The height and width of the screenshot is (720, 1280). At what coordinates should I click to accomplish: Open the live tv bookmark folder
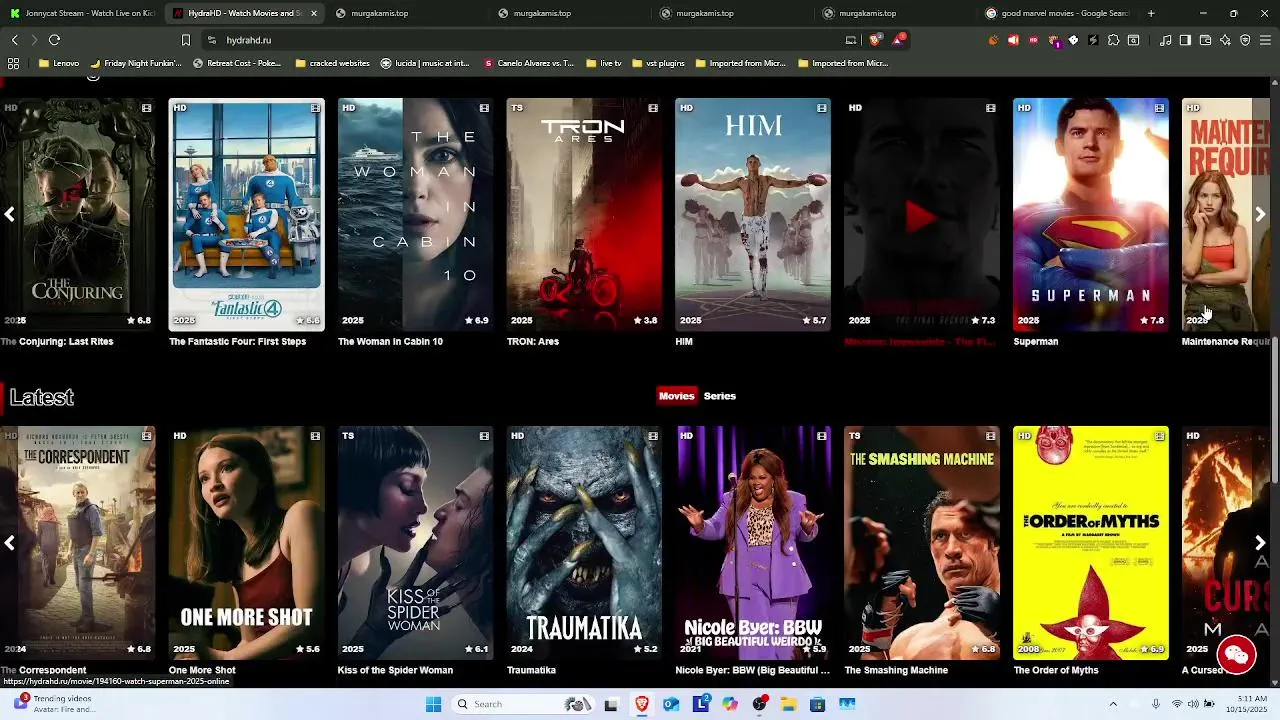[604, 63]
